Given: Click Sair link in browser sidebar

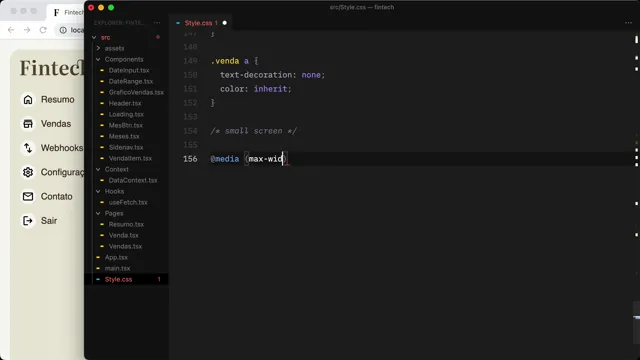Looking at the screenshot, I should [49, 221].
